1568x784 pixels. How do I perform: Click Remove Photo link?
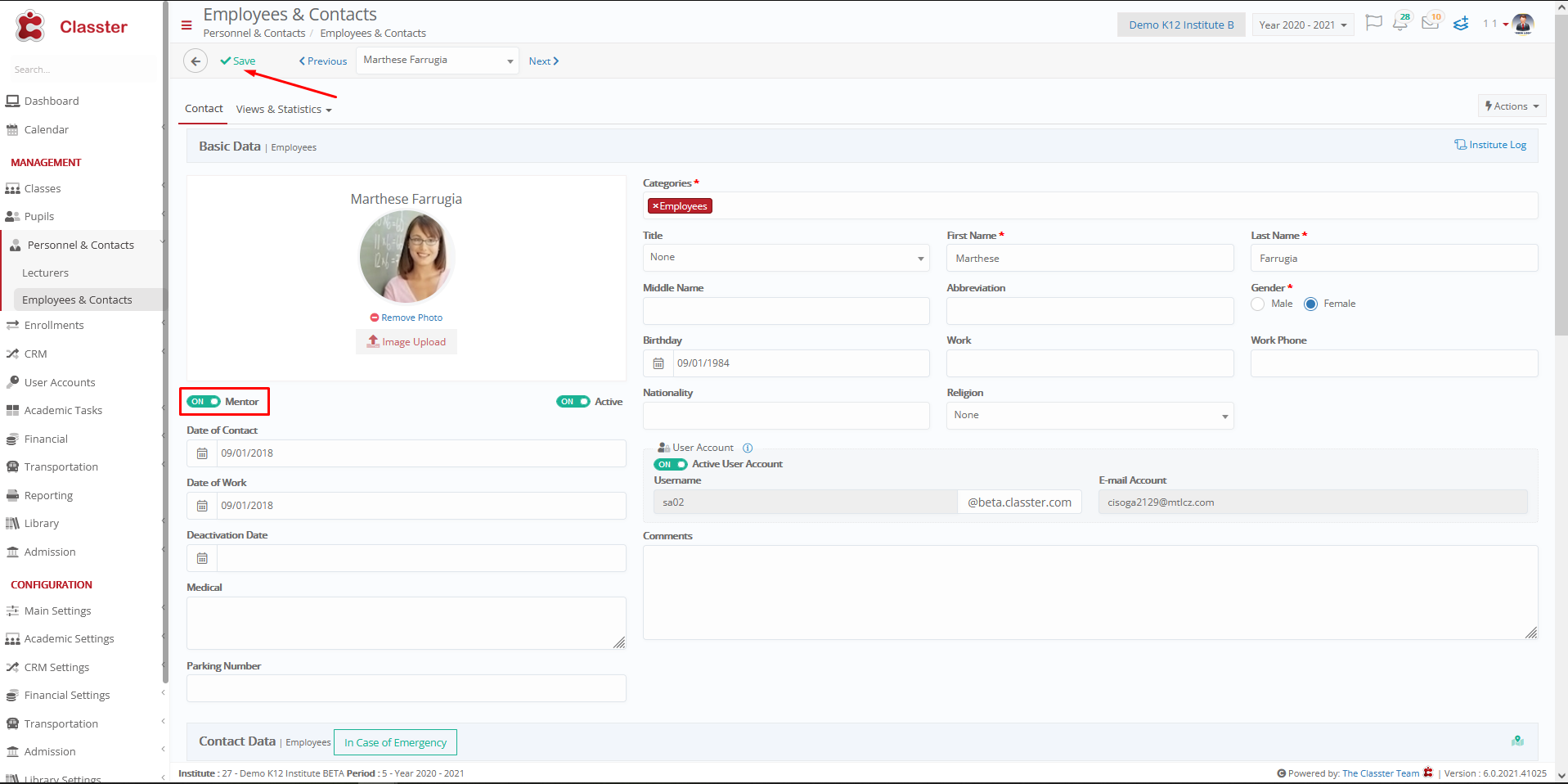pyautogui.click(x=407, y=318)
